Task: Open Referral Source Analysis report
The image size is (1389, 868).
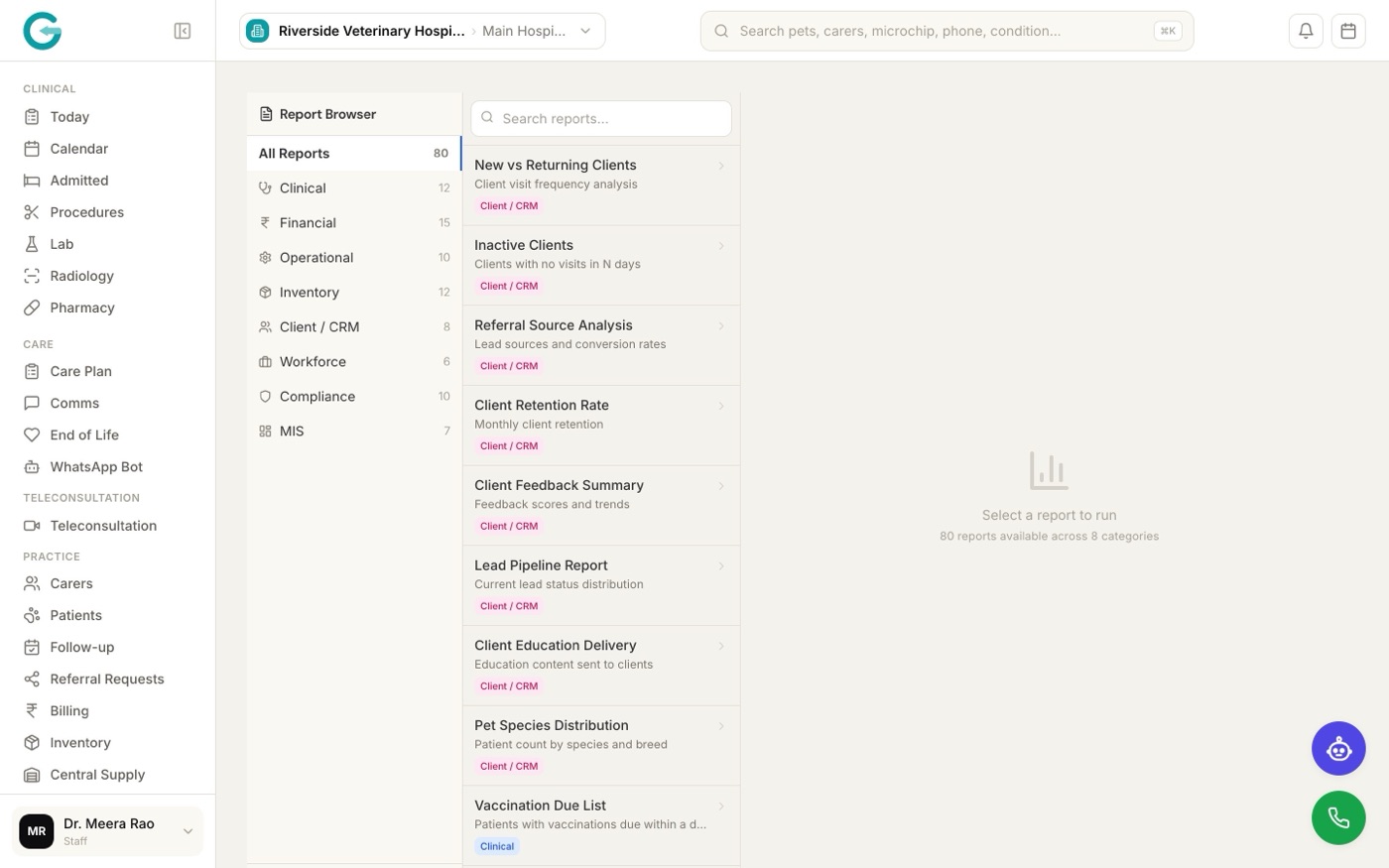Action: pos(601,345)
